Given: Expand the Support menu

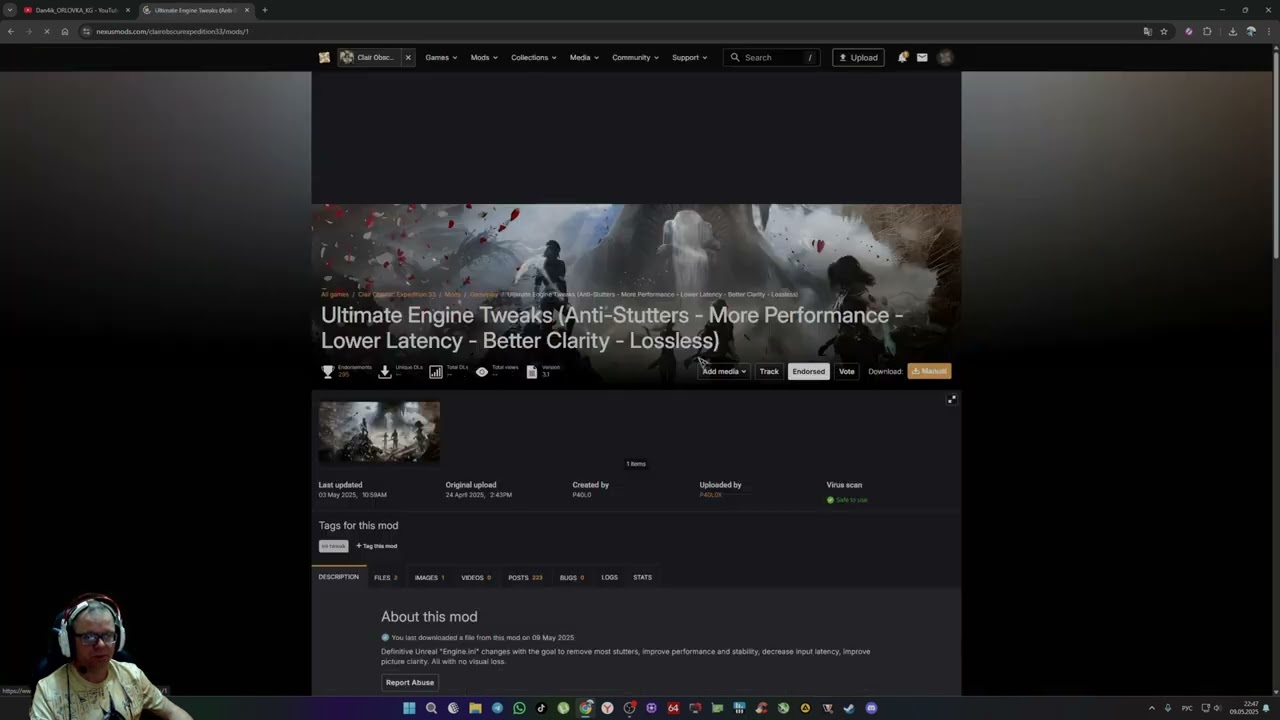Looking at the screenshot, I should pos(689,57).
